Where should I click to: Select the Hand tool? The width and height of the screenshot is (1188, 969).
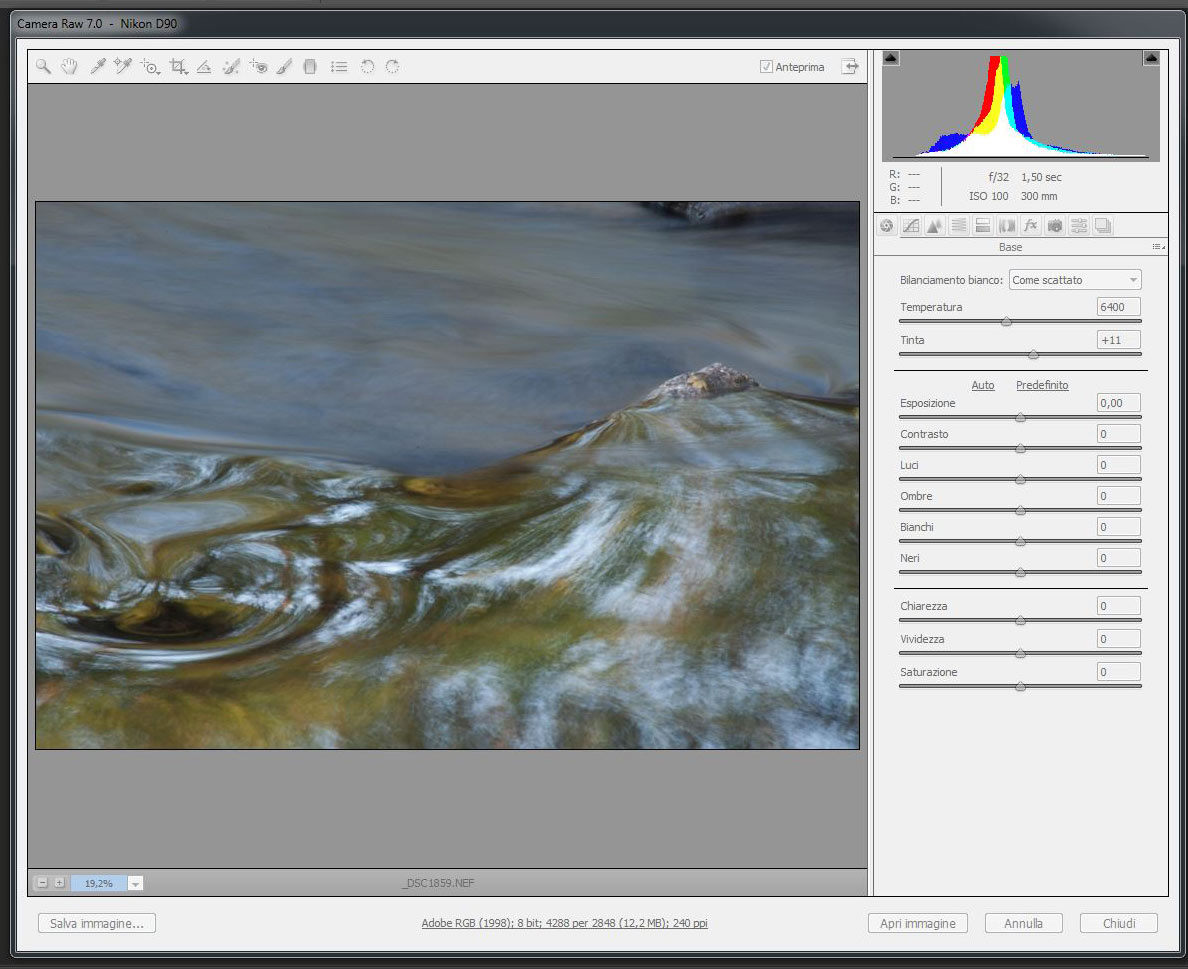(69, 67)
